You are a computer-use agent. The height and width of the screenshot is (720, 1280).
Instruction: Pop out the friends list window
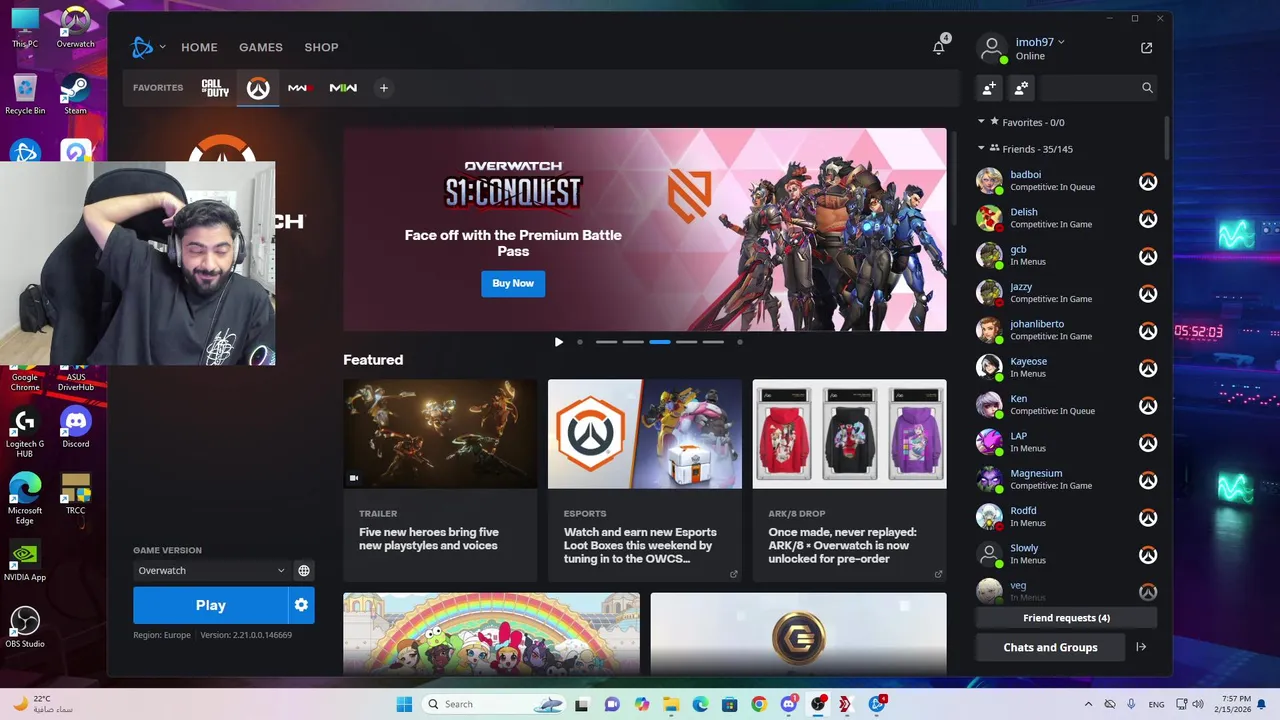tap(1147, 48)
